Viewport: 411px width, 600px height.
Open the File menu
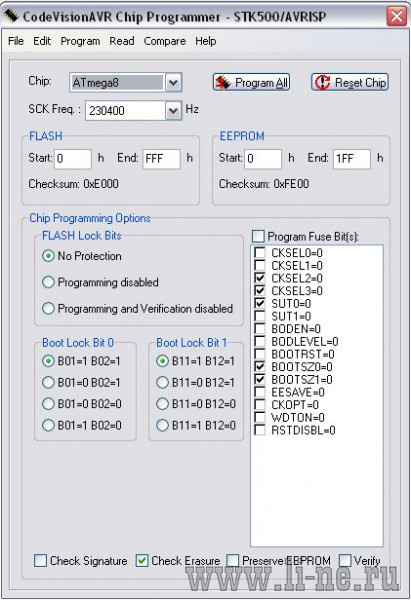pos(16,41)
